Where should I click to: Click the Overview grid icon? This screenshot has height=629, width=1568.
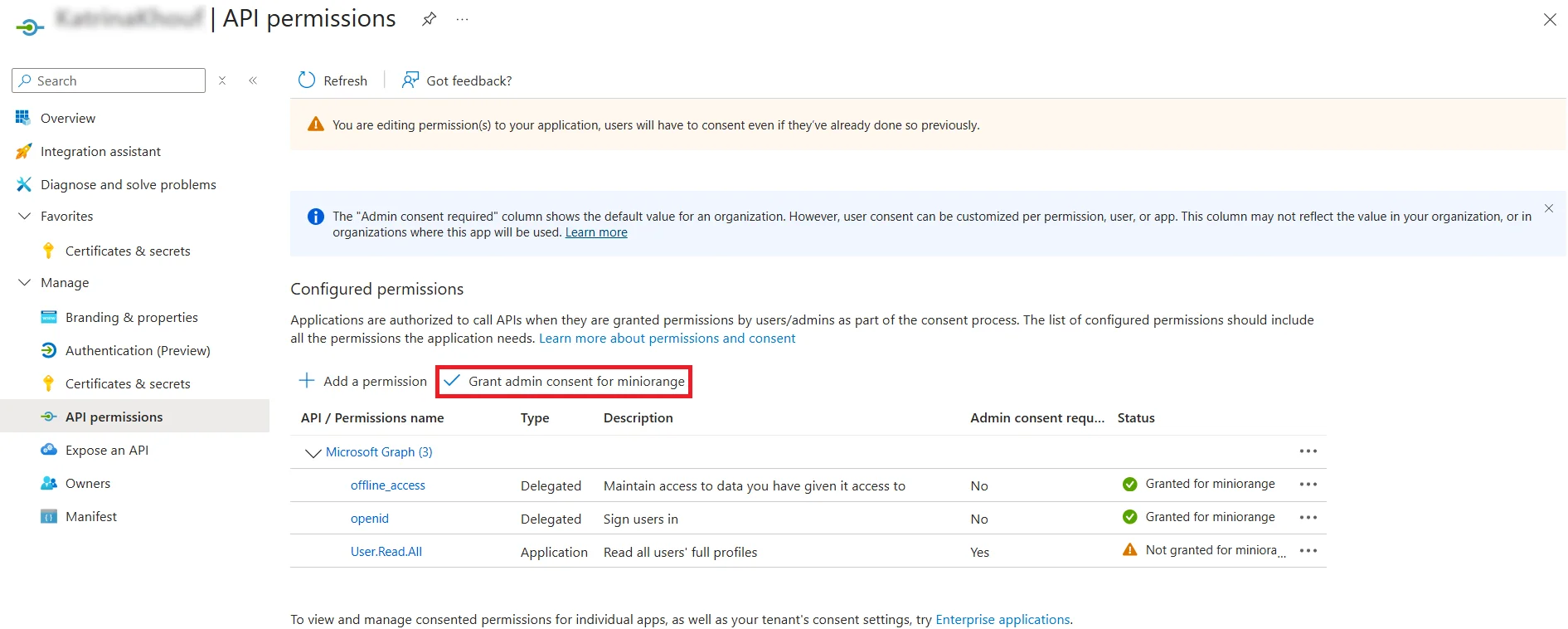click(x=23, y=118)
